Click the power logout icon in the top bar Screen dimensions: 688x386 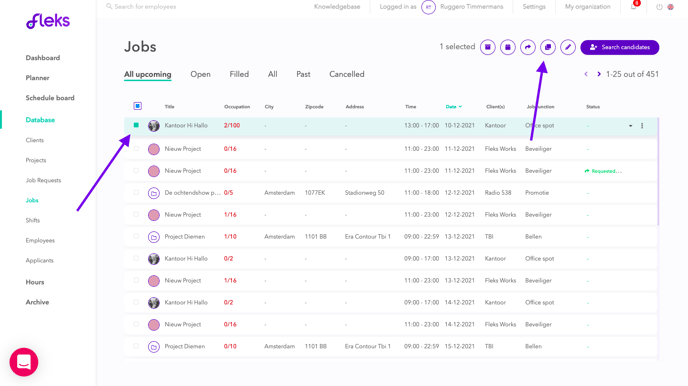tap(659, 7)
